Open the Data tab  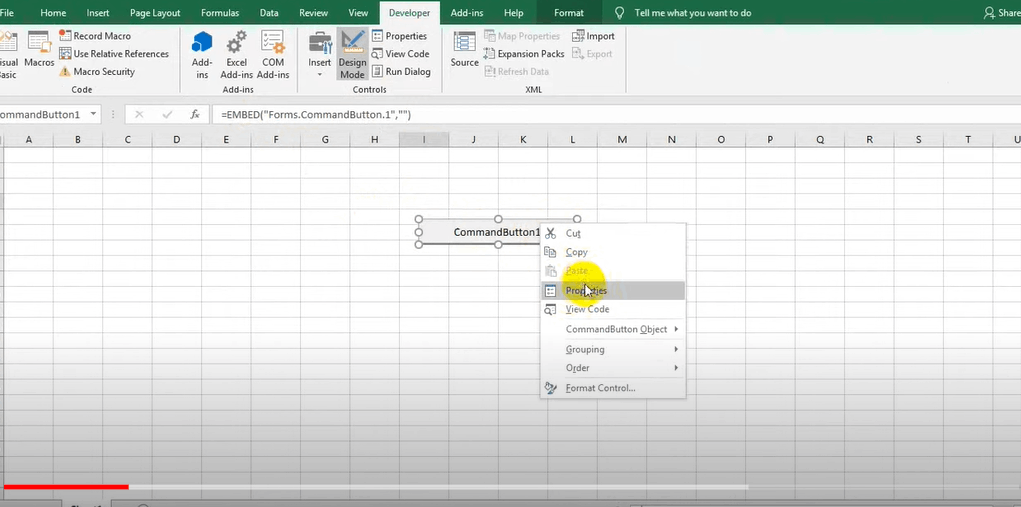point(269,12)
